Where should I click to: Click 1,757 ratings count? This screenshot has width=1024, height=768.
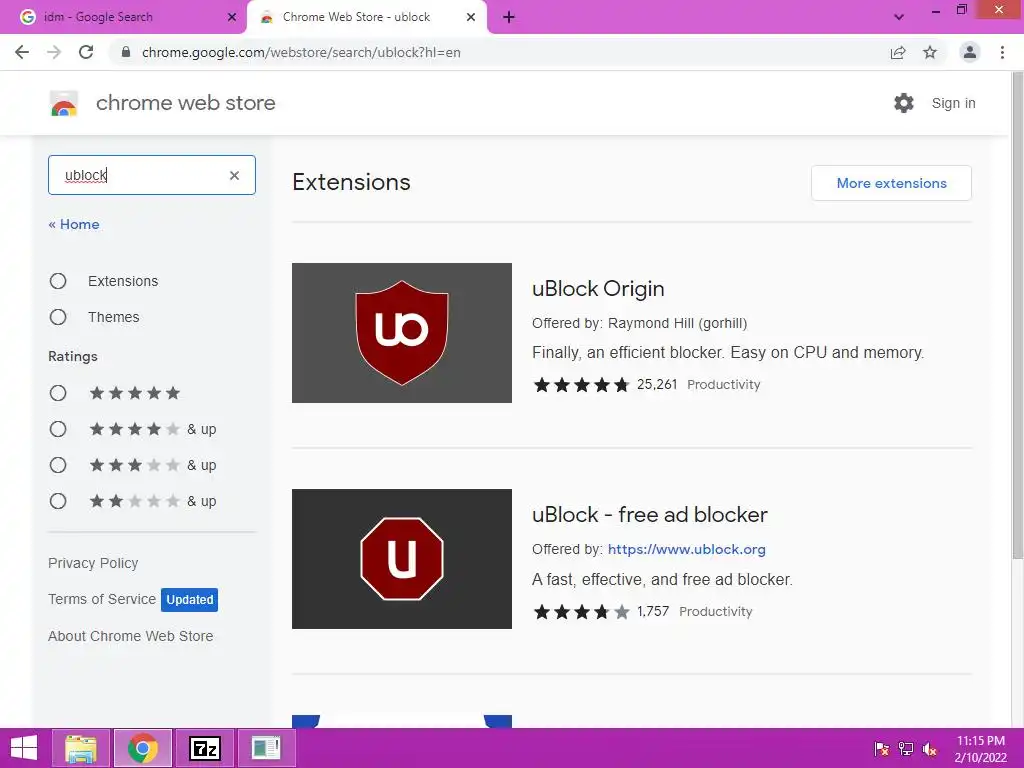(x=653, y=611)
